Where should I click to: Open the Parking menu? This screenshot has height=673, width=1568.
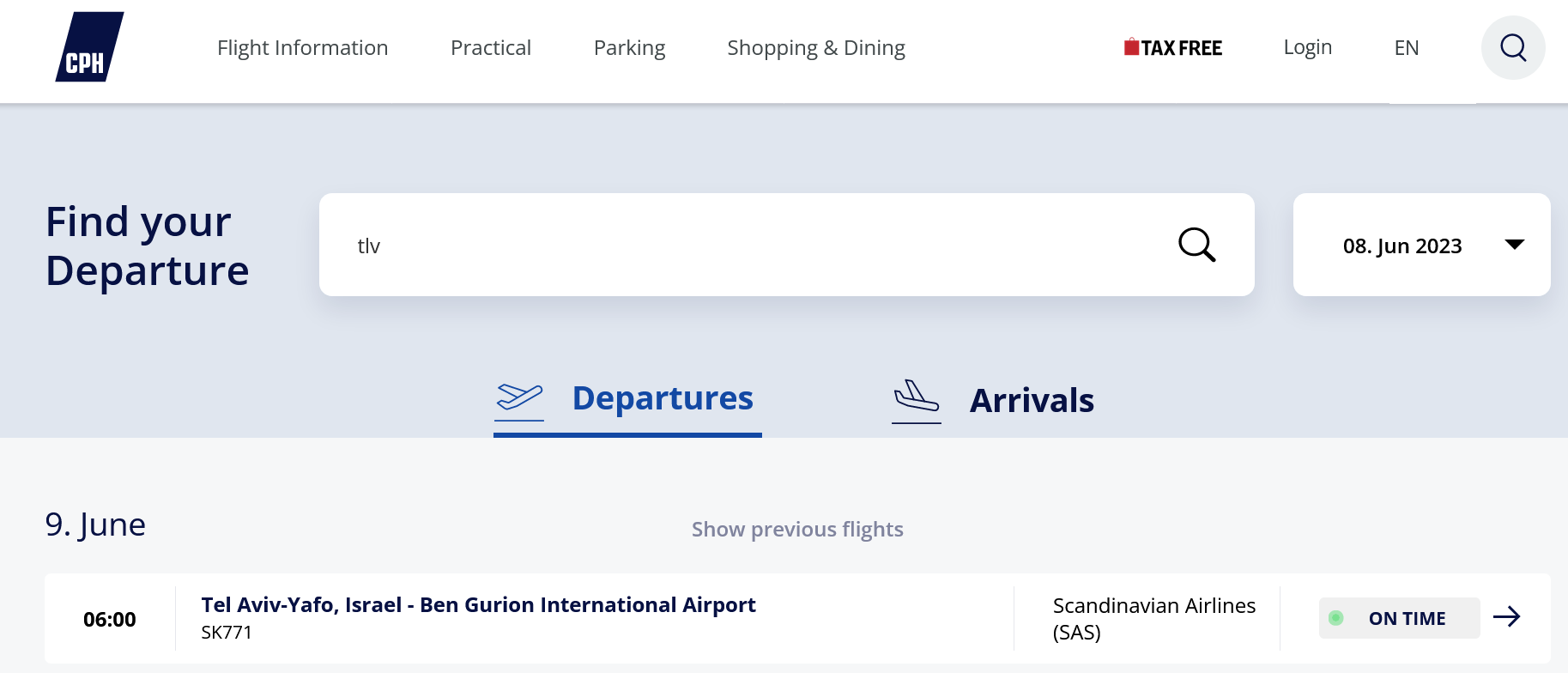(x=629, y=48)
